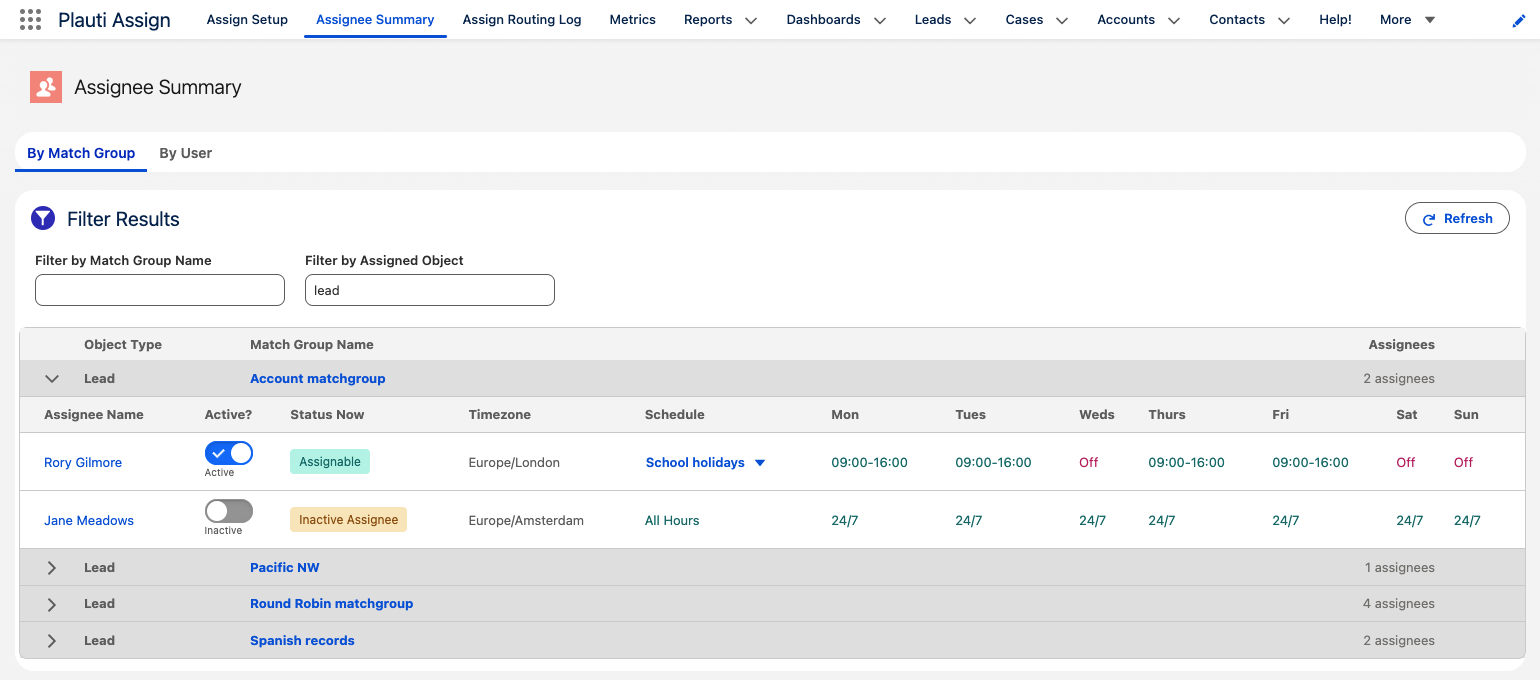The image size is (1540, 680).
Task: Open the Reports tab dropdown chevron
Action: 751,20
